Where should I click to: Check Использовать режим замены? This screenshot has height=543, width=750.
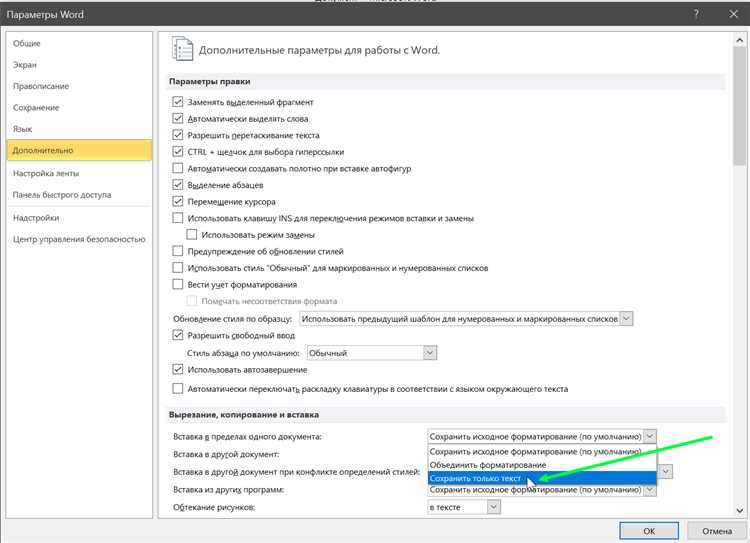pos(191,235)
